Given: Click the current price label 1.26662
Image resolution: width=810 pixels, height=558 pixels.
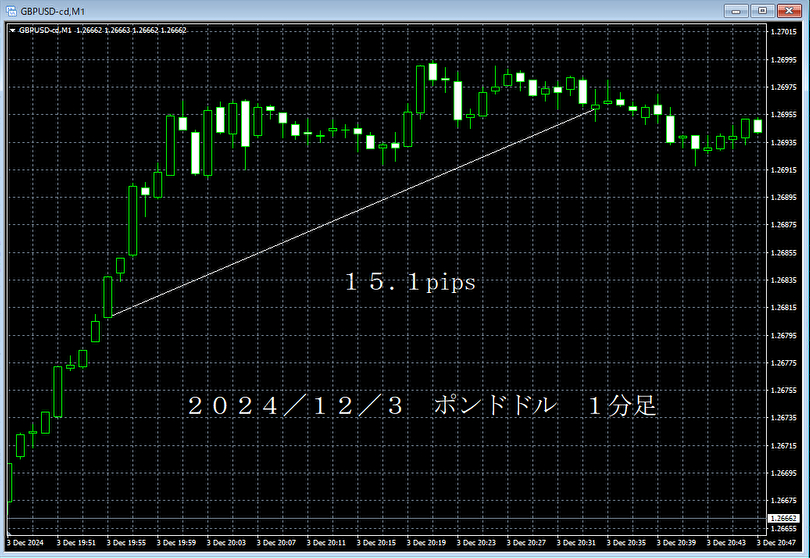Looking at the screenshot, I should pos(784,518).
